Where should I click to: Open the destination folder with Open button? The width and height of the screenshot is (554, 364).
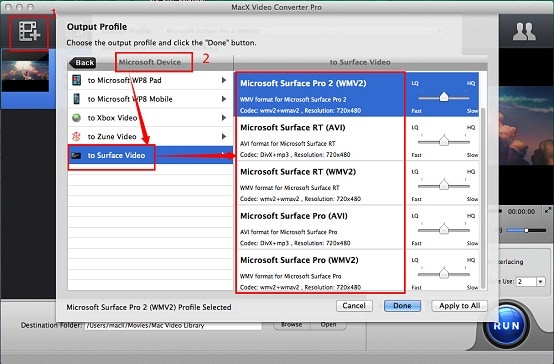pyautogui.click(x=328, y=325)
